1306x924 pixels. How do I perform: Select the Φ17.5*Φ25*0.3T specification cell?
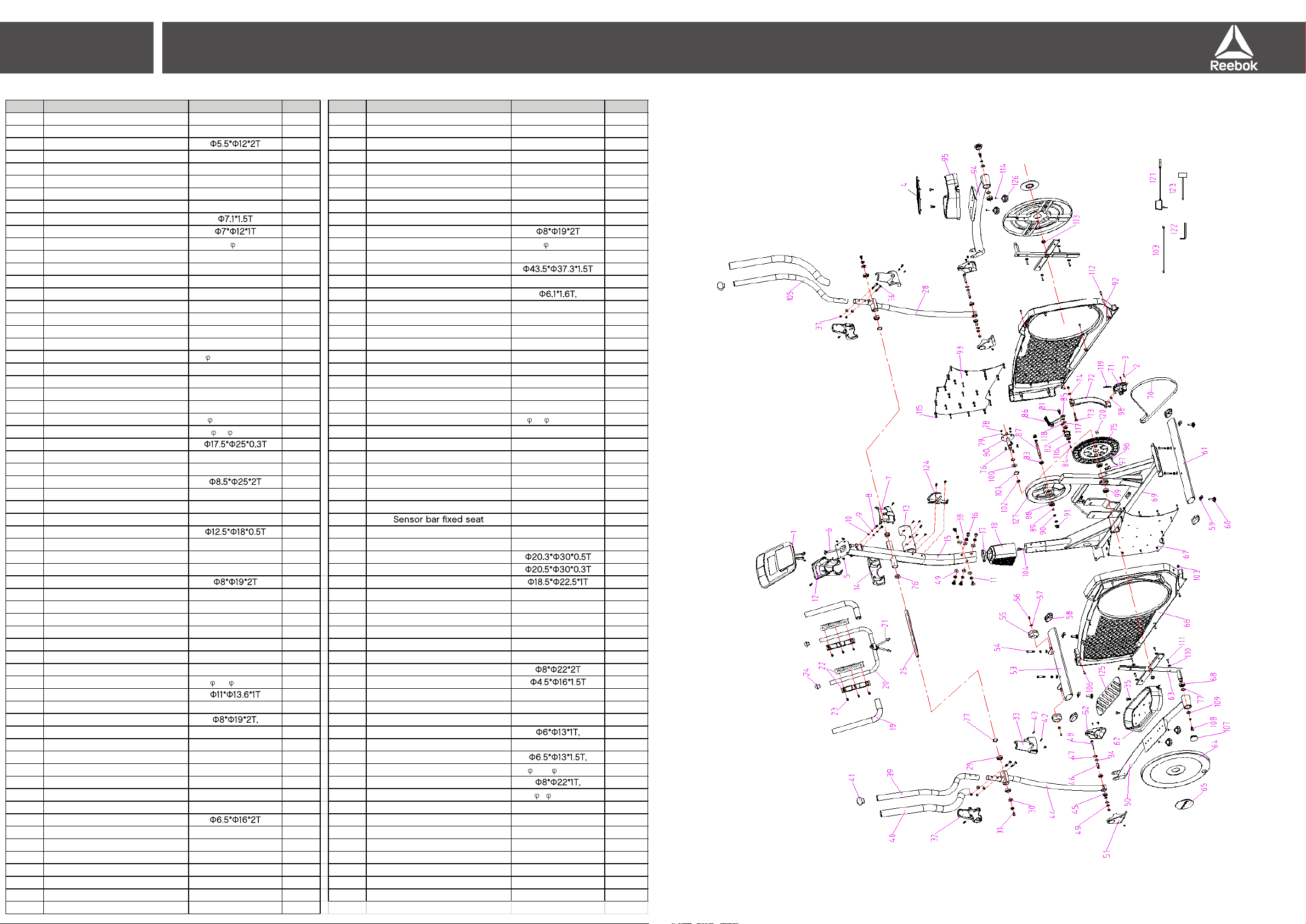pos(235,444)
